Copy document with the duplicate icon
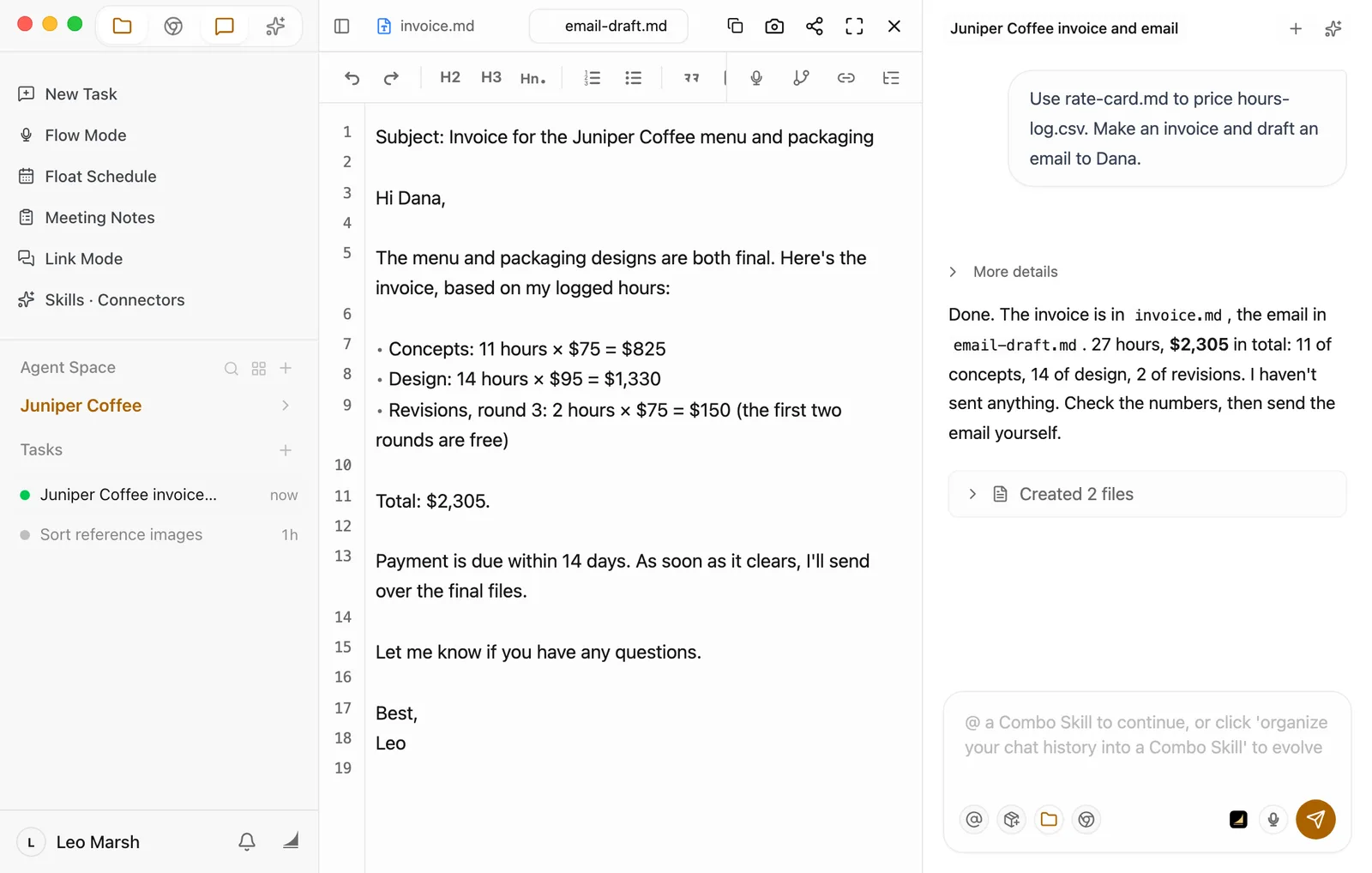Image resolution: width=1372 pixels, height=873 pixels. 735,26
